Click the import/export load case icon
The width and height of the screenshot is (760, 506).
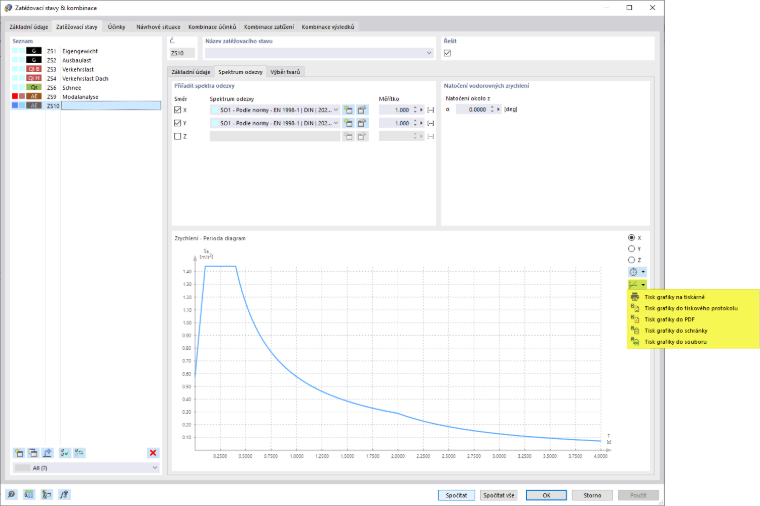coord(47,453)
